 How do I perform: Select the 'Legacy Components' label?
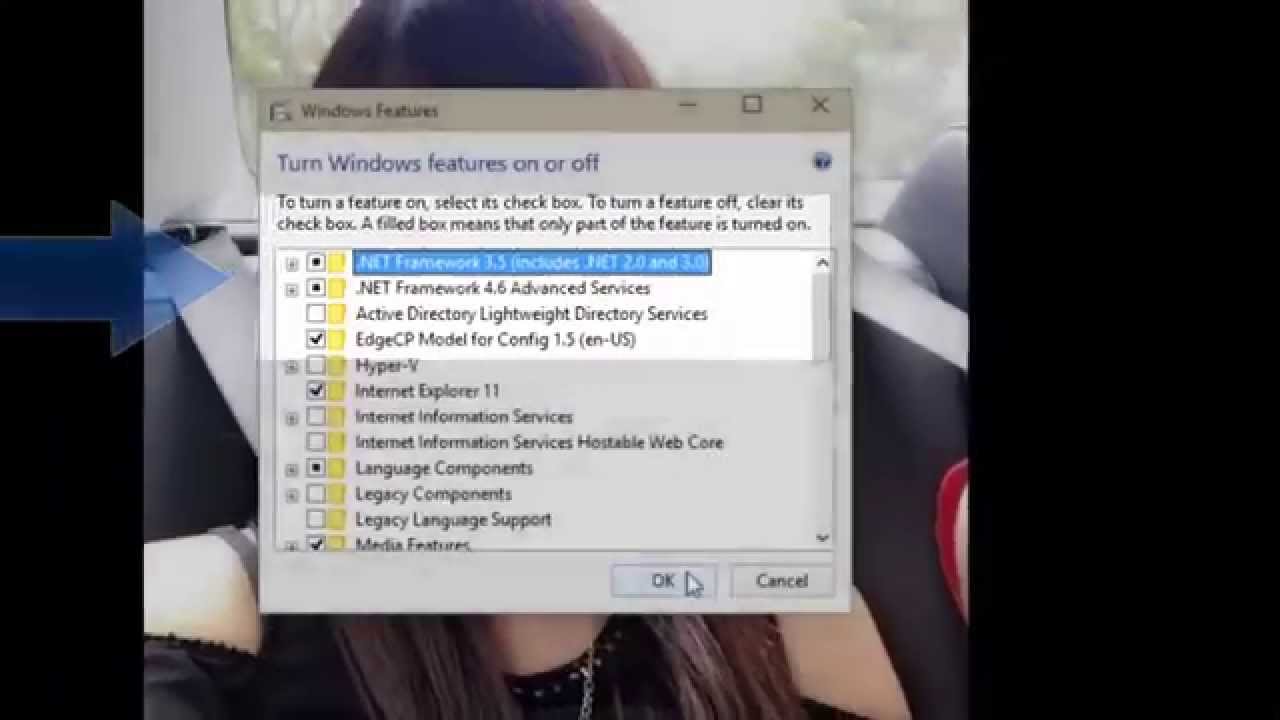tap(433, 494)
